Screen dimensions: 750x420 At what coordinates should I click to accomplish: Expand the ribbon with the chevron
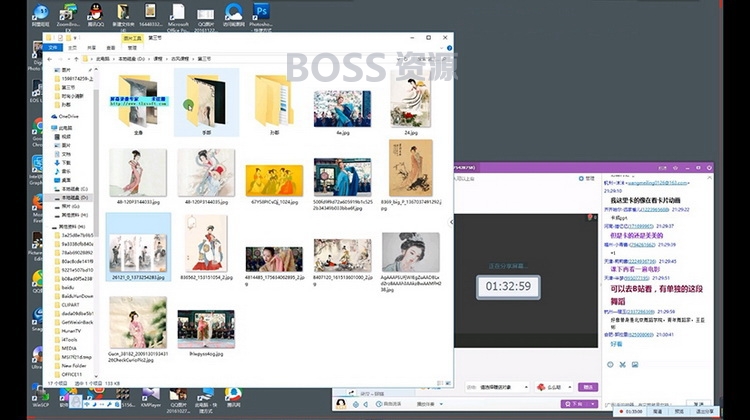[x=441, y=48]
